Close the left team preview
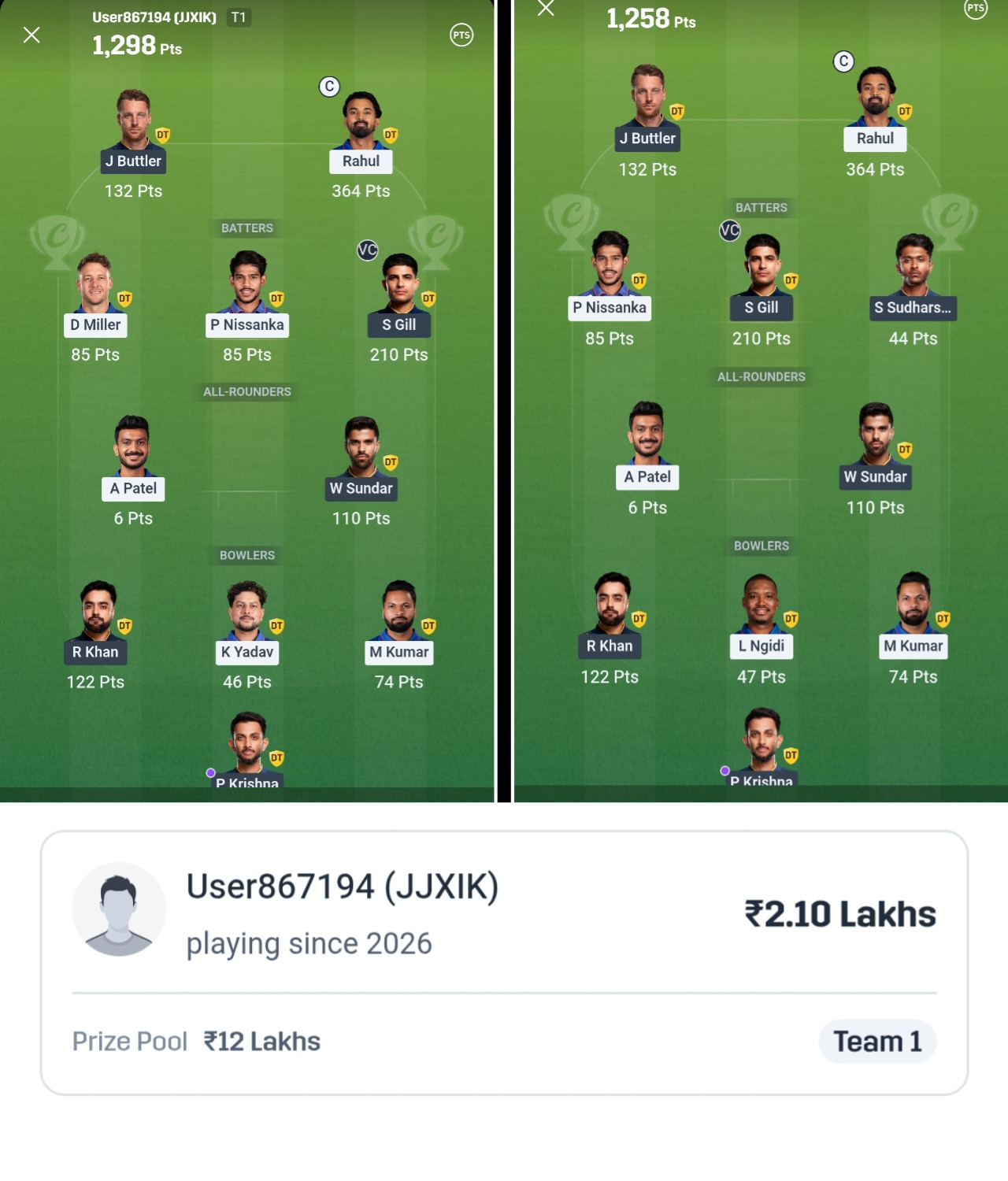The height and width of the screenshot is (1181, 1008). coord(31,35)
